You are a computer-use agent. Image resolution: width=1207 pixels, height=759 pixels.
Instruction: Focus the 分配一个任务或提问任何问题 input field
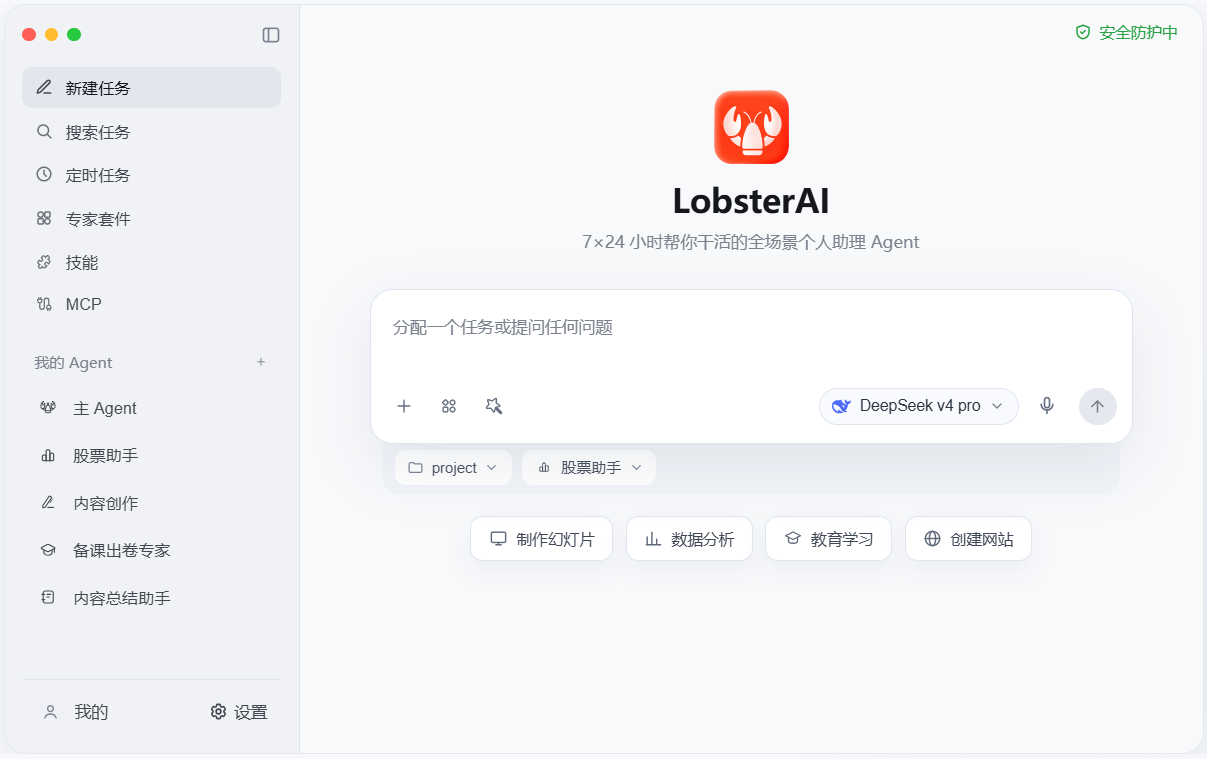[751, 328]
